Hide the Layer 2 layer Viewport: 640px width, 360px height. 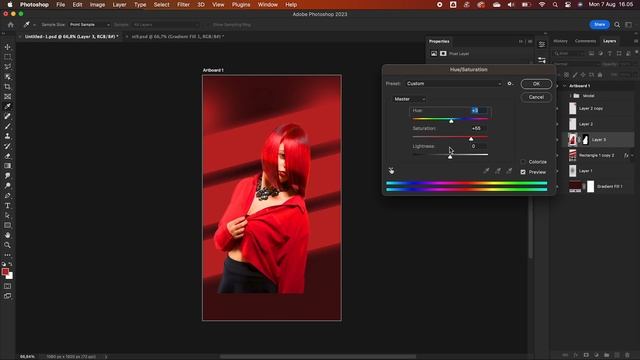pos(558,124)
